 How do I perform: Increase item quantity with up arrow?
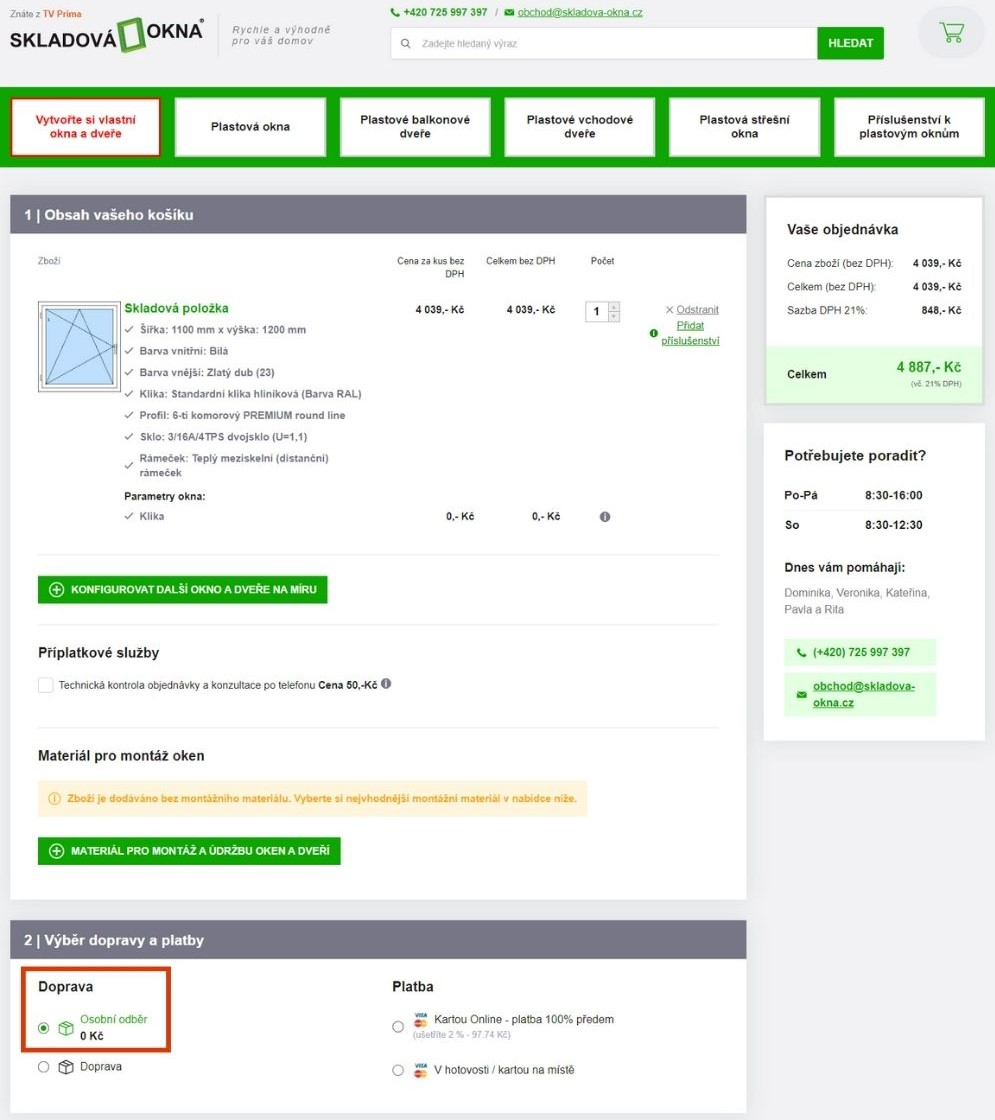point(614,306)
